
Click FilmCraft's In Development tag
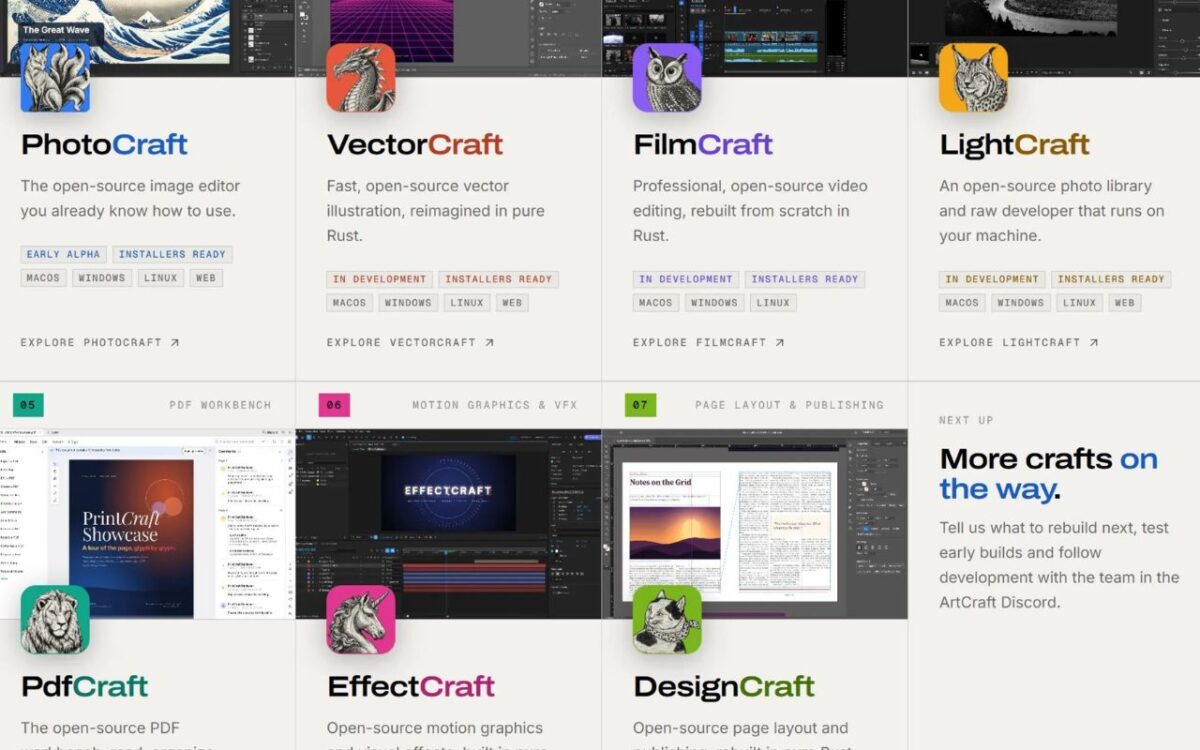[x=686, y=279]
